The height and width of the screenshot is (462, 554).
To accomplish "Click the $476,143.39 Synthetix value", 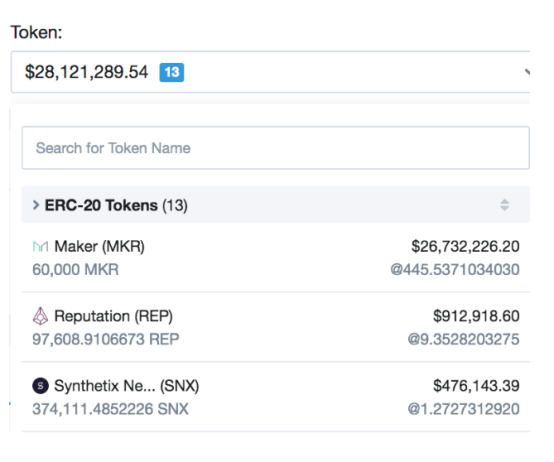I will 476,386.
